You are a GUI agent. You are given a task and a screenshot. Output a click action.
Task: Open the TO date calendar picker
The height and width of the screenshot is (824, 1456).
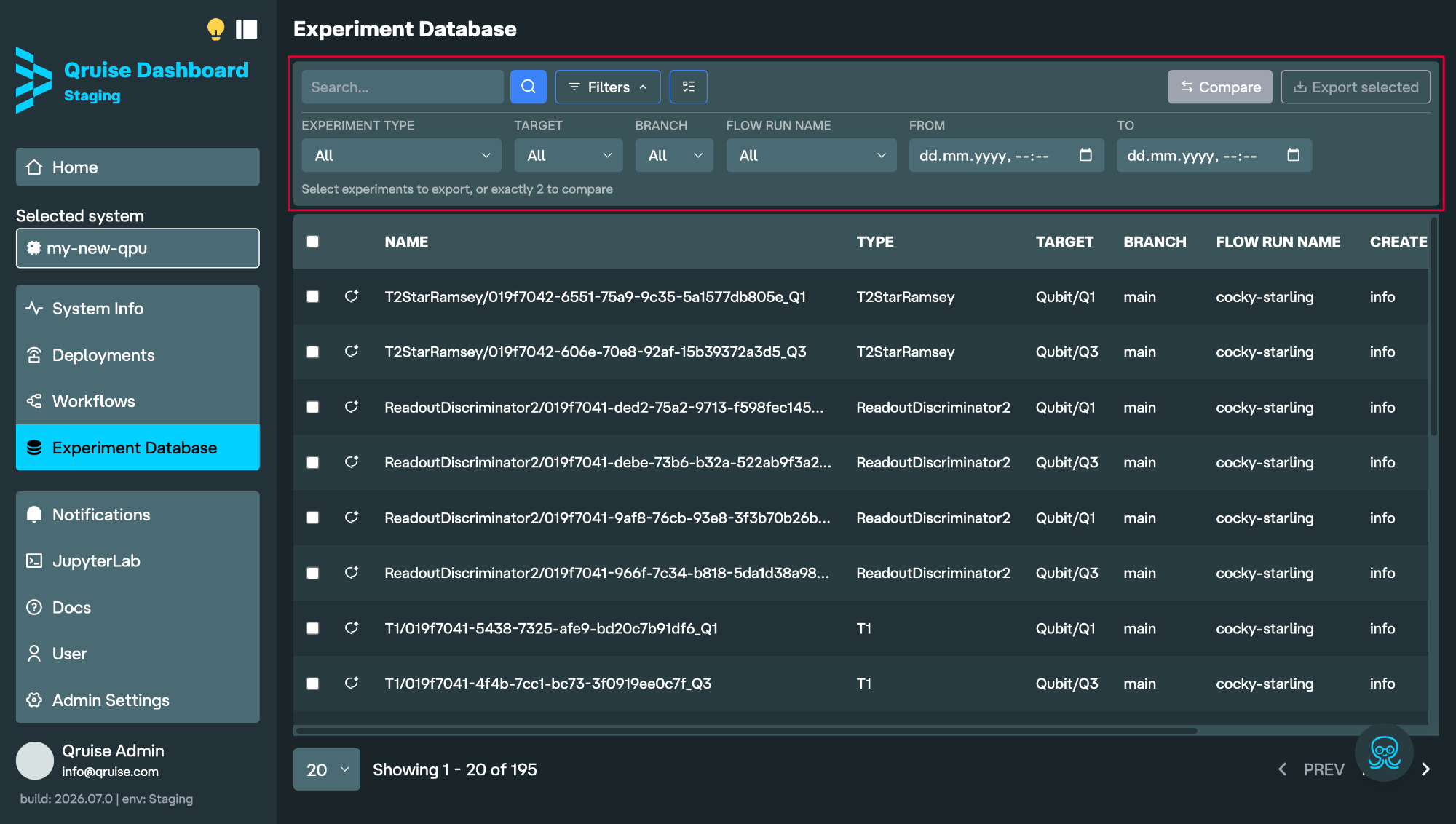[1293, 155]
